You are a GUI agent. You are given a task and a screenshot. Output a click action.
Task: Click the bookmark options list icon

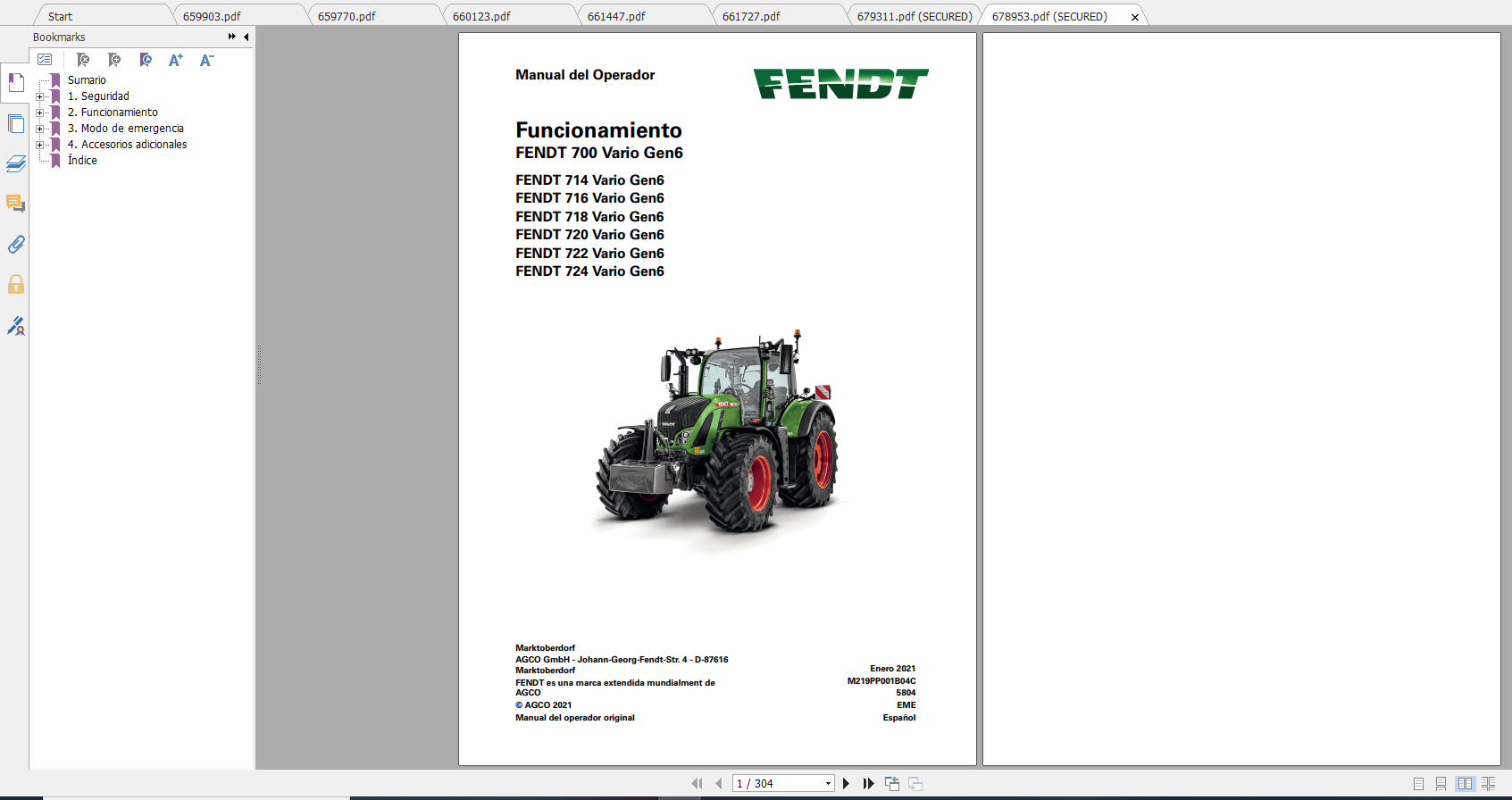[45, 60]
